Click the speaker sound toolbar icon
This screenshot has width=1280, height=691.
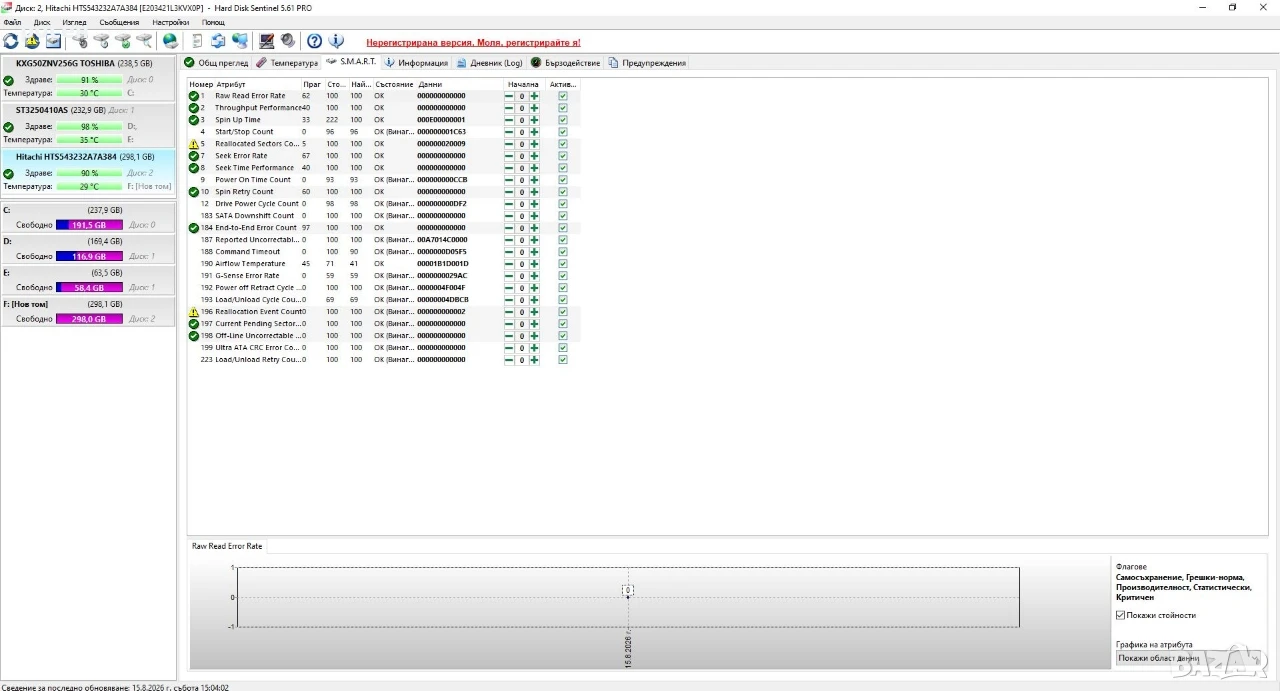point(288,41)
